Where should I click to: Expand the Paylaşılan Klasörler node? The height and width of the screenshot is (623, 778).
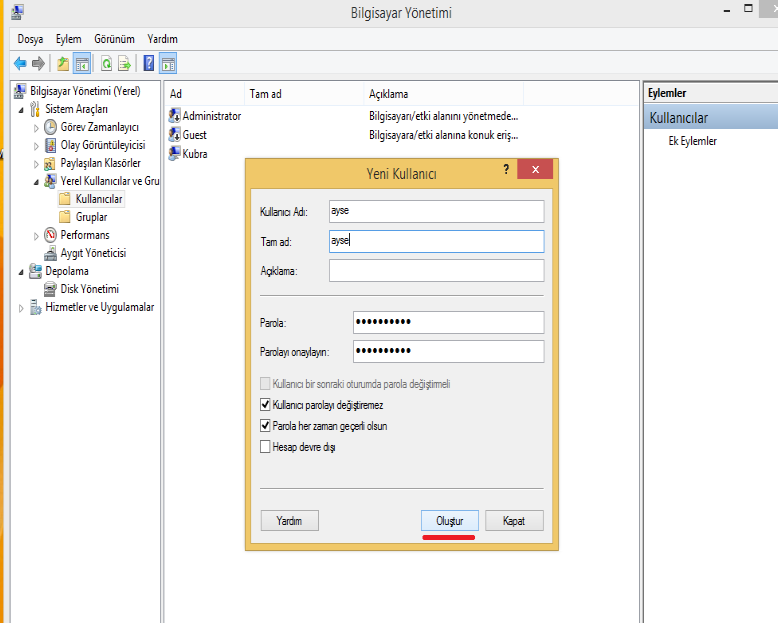tap(36, 164)
